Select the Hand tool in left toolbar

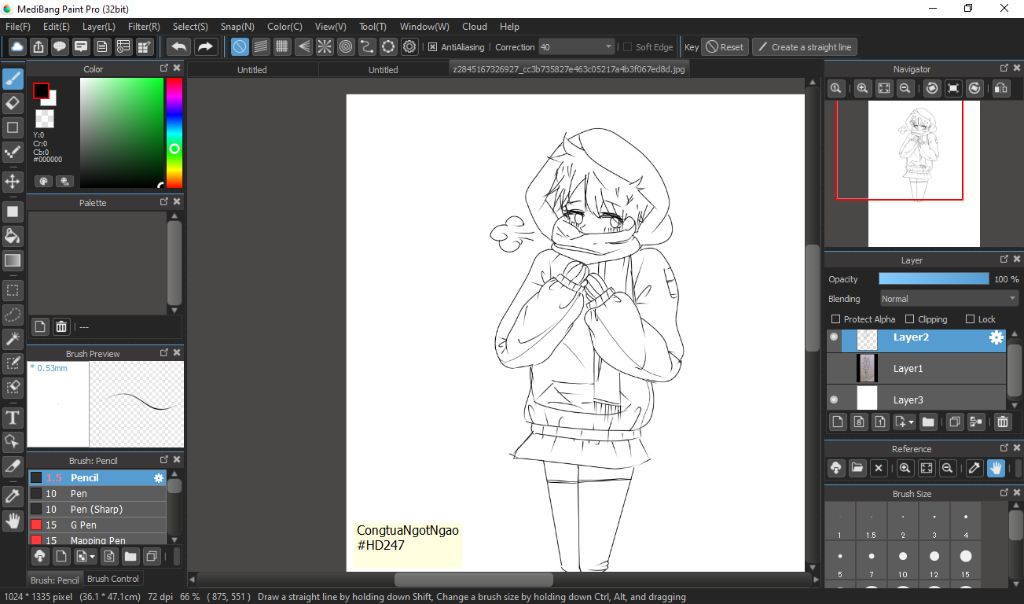[12, 520]
